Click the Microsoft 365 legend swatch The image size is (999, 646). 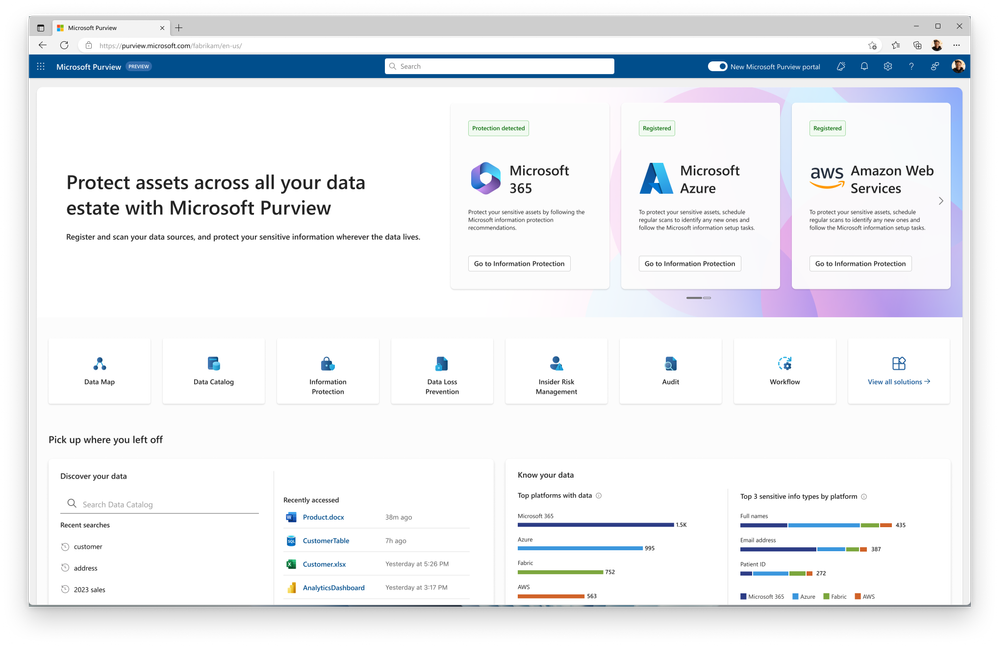coord(743,597)
